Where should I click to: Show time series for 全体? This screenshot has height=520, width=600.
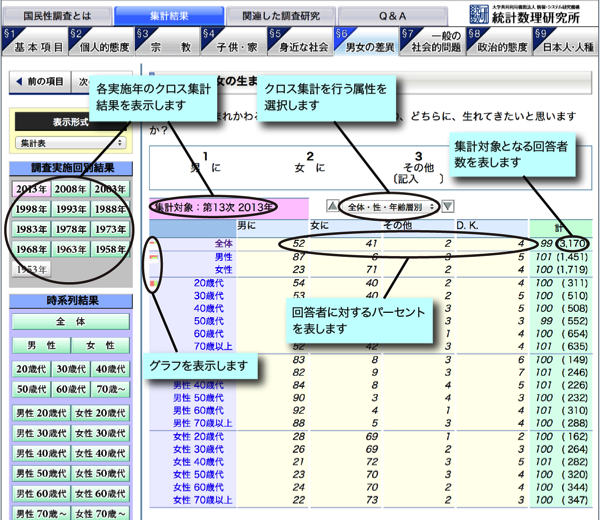71,321
